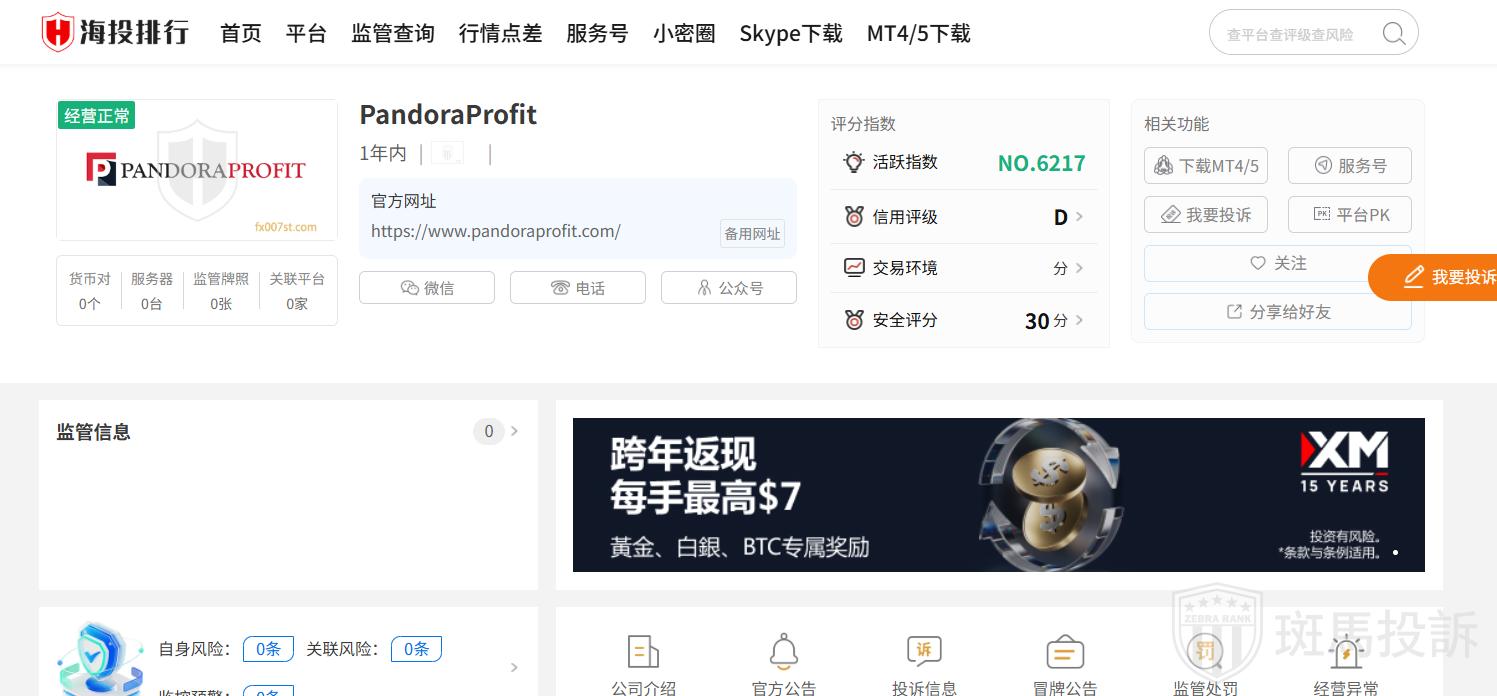Open the 监管处罚 icon
This screenshot has width=1497, height=696.
[1205, 652]
